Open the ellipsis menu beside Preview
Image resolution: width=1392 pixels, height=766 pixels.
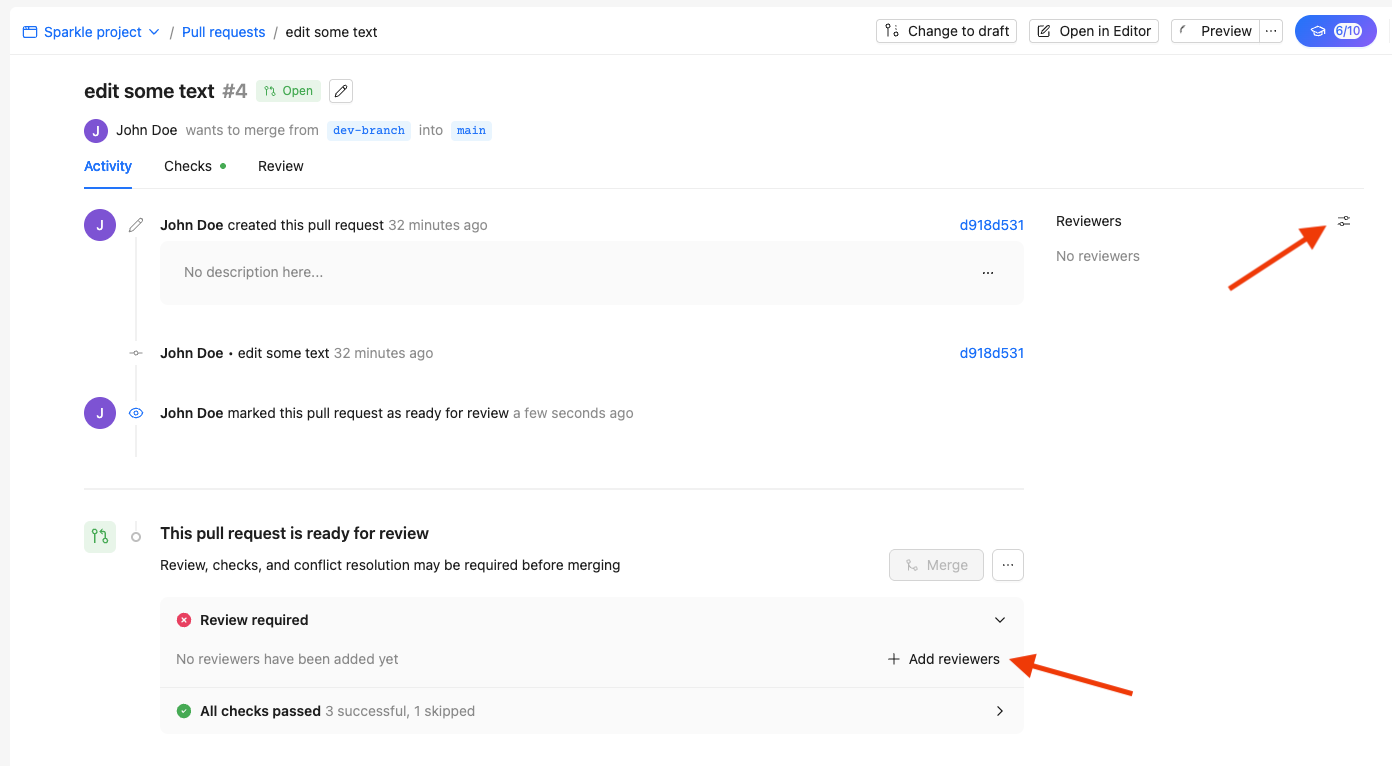click(x=1271, y=31)
